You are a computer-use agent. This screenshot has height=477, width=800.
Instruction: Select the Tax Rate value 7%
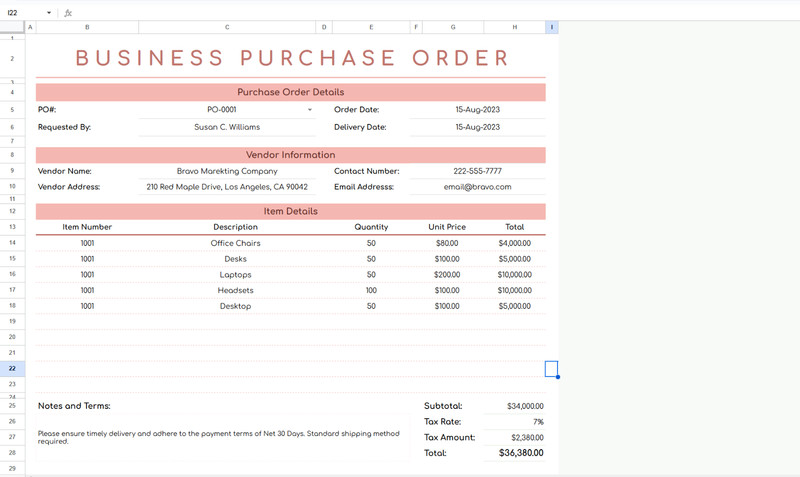click(515, 422)
